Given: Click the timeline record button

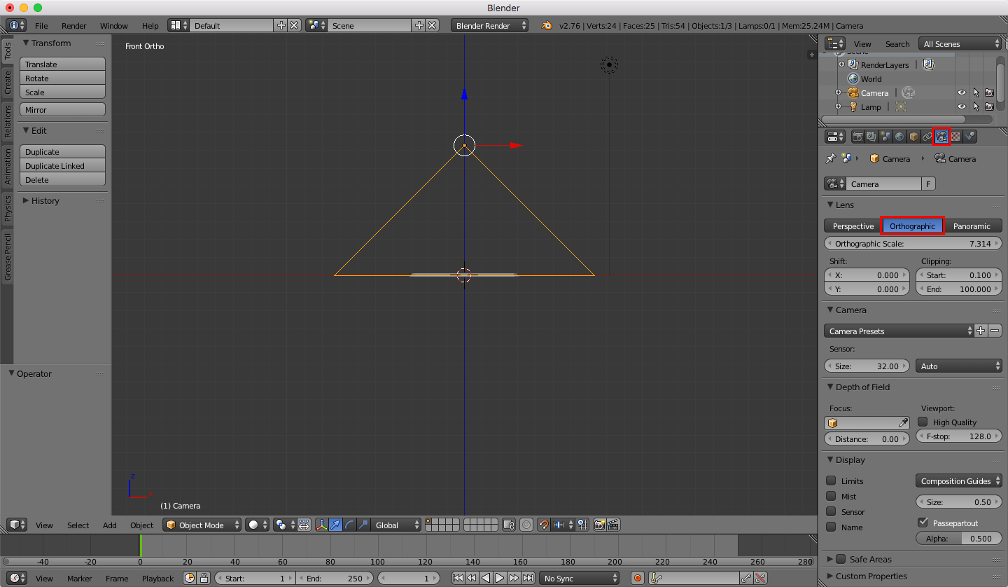Looking at the screenshot, I should (x=638, y=578).
